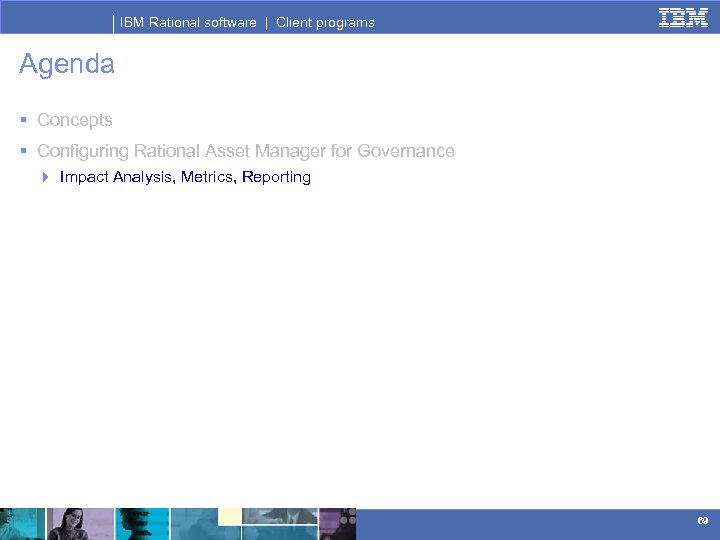This screenshot has height=540, width=720.
Task: Click the slide number 69
Action: click(x=703, y=520)
